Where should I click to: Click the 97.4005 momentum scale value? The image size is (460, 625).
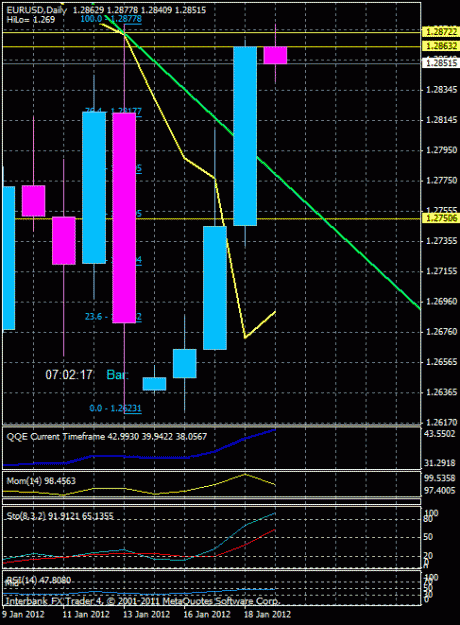(x=440, y=490)
